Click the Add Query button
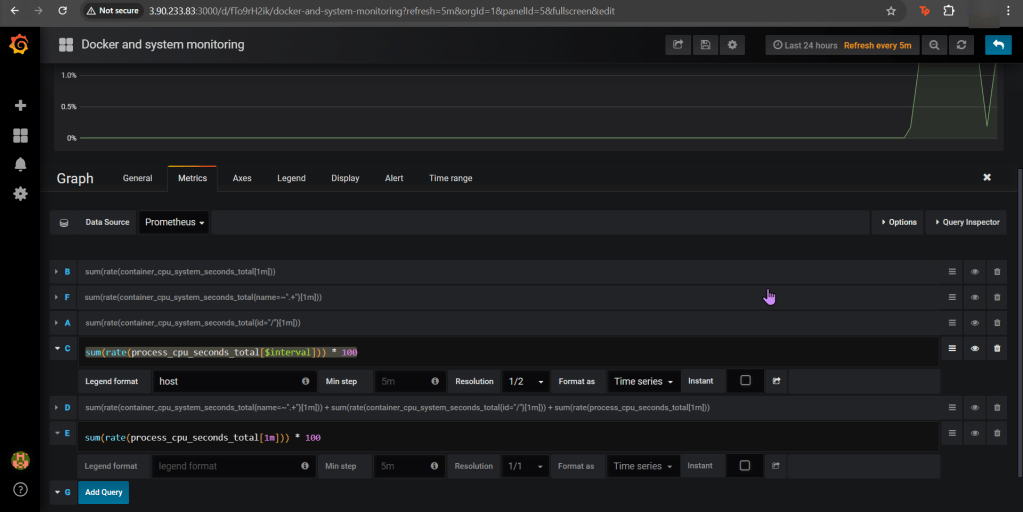The height and width of the screenshot is (512, 1023). point(103,492)
